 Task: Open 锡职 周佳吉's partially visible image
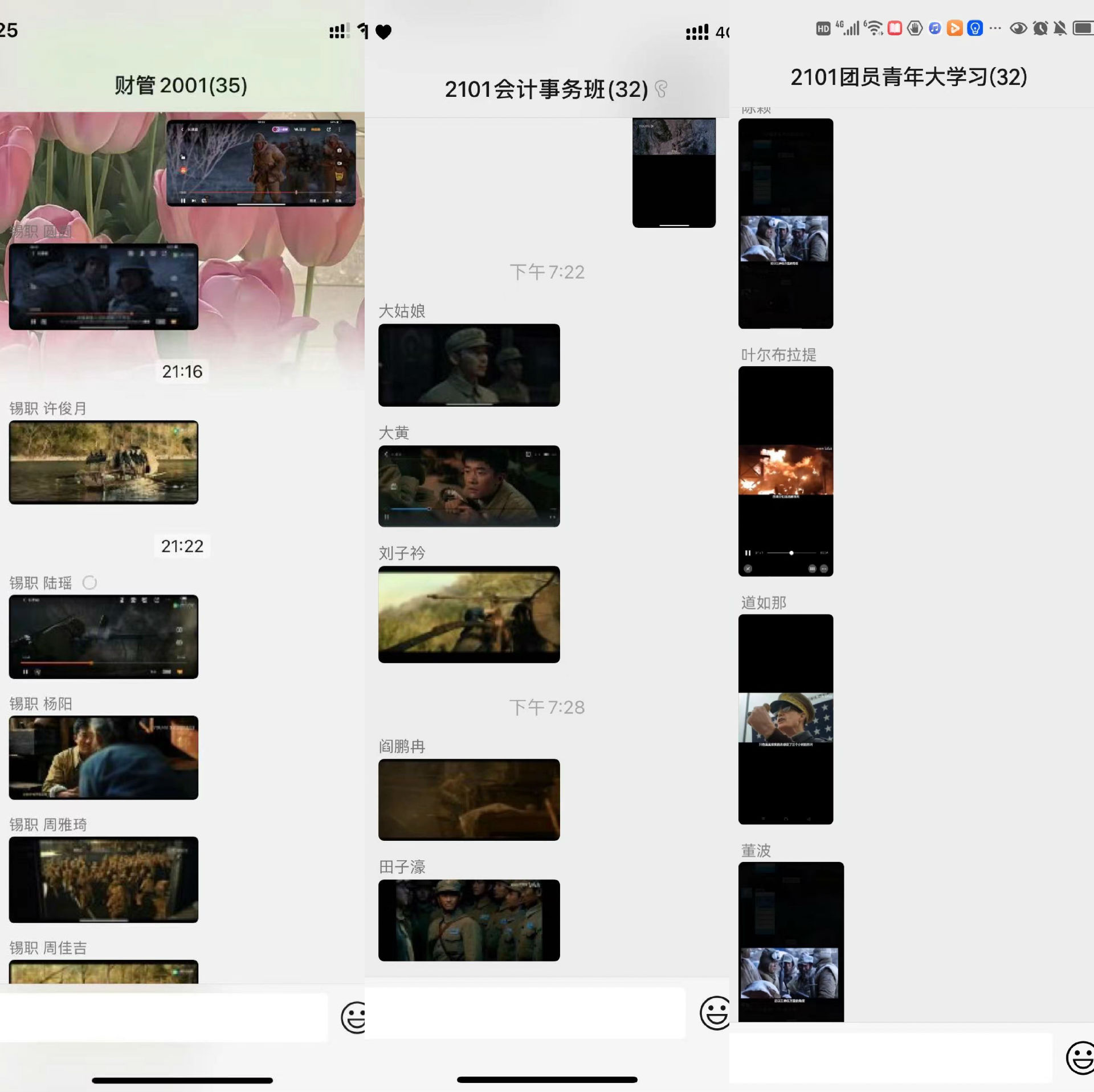[104, 971]
